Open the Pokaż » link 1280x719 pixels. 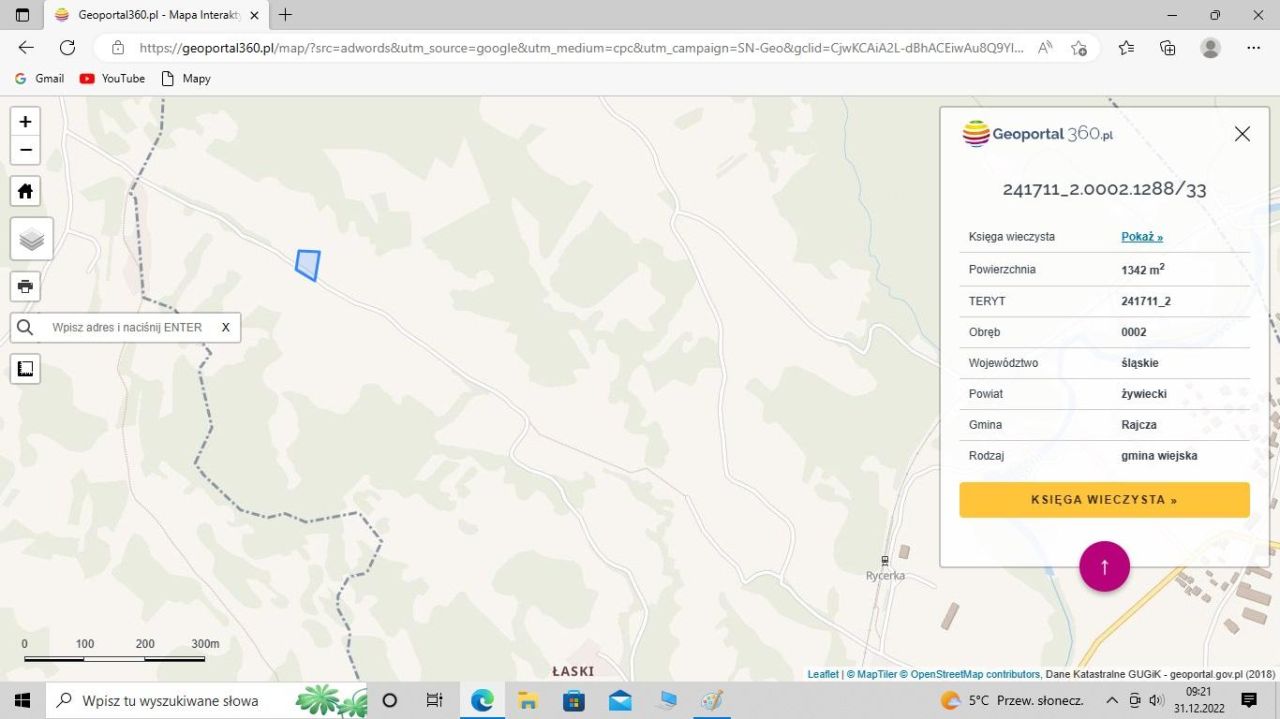click(x=1142, y=237)
